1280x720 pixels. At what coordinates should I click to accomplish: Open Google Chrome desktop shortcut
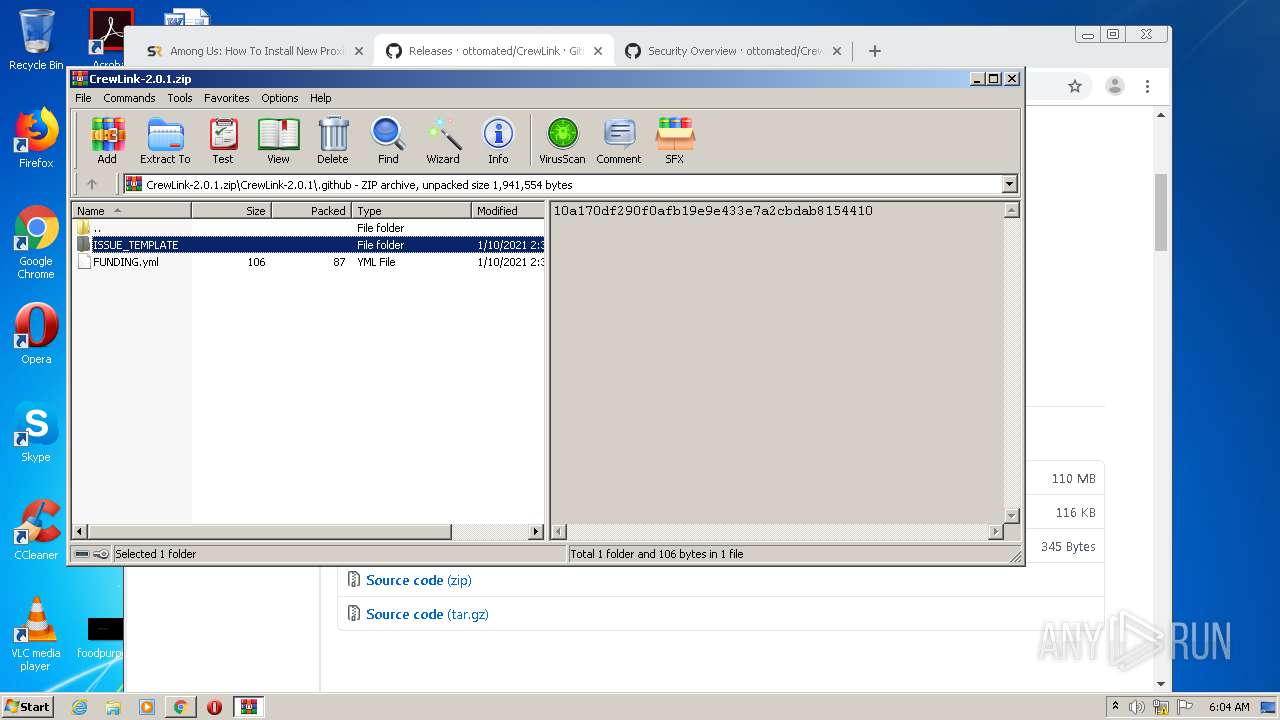tap(36, 243)
